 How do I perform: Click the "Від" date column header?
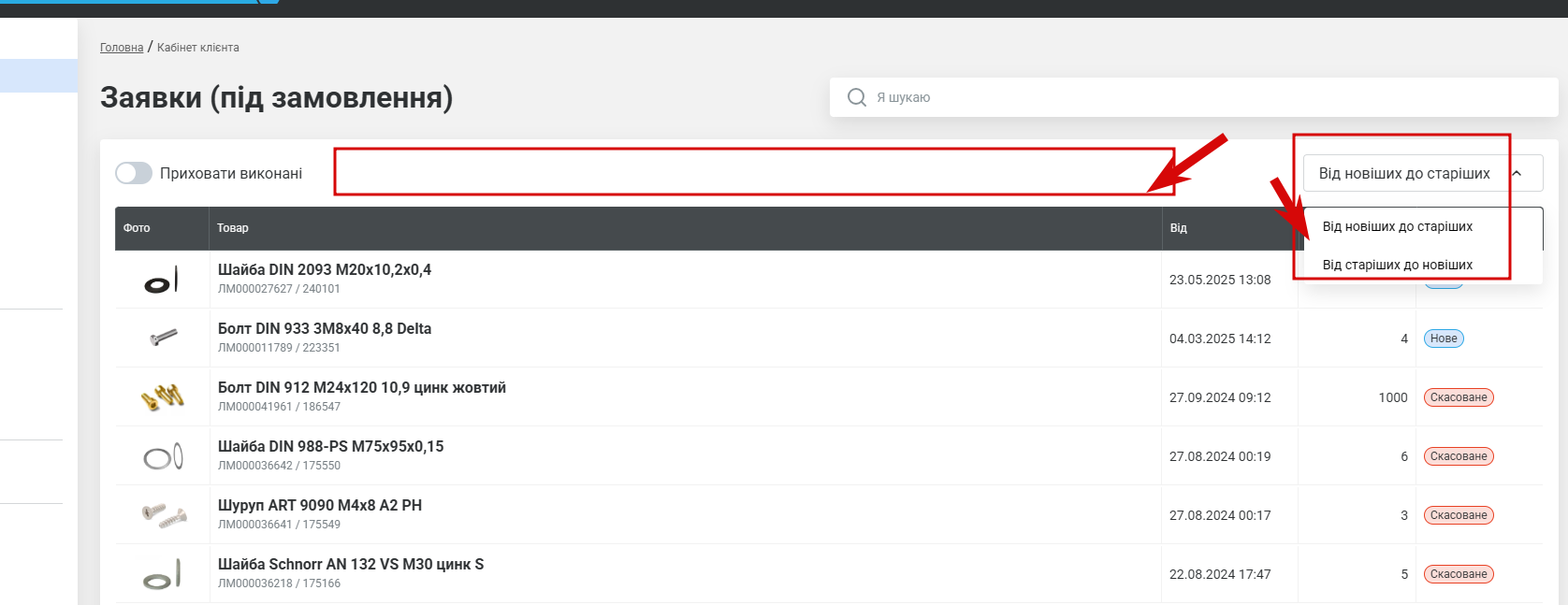tap(1178, 228)
